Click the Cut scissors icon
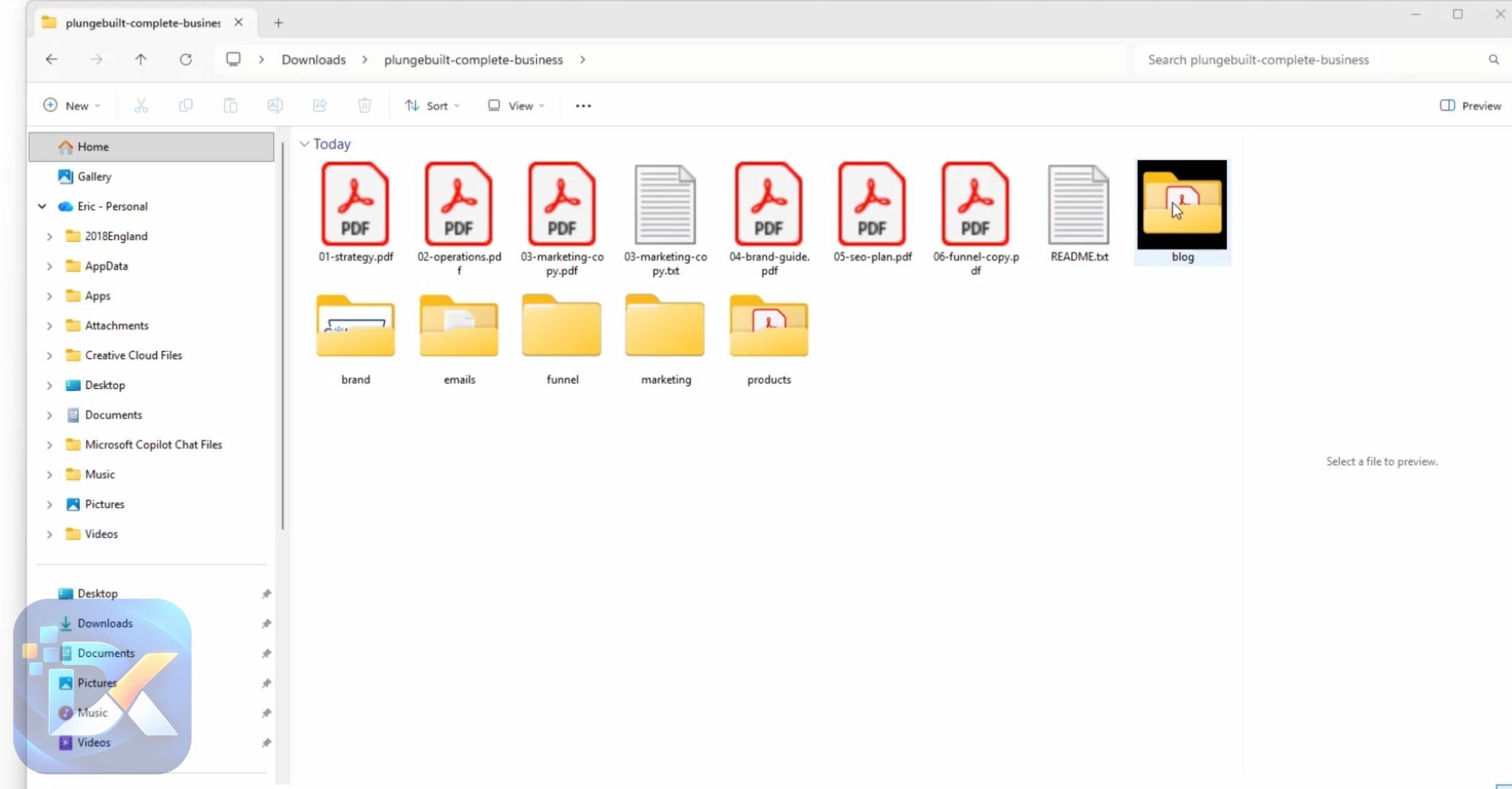 click(141, 106)
